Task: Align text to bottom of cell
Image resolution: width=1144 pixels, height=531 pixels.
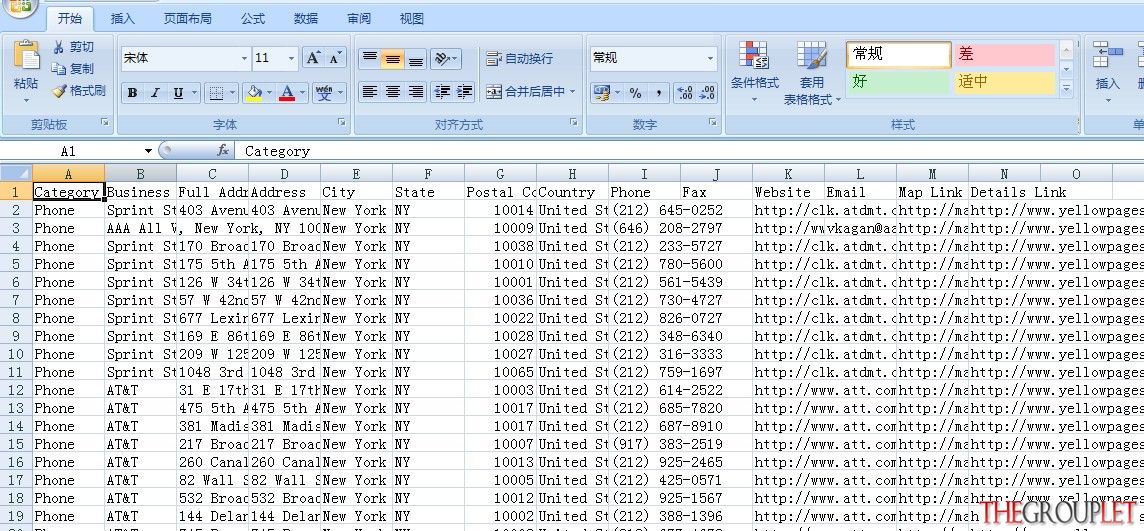Action: (416, 59)
